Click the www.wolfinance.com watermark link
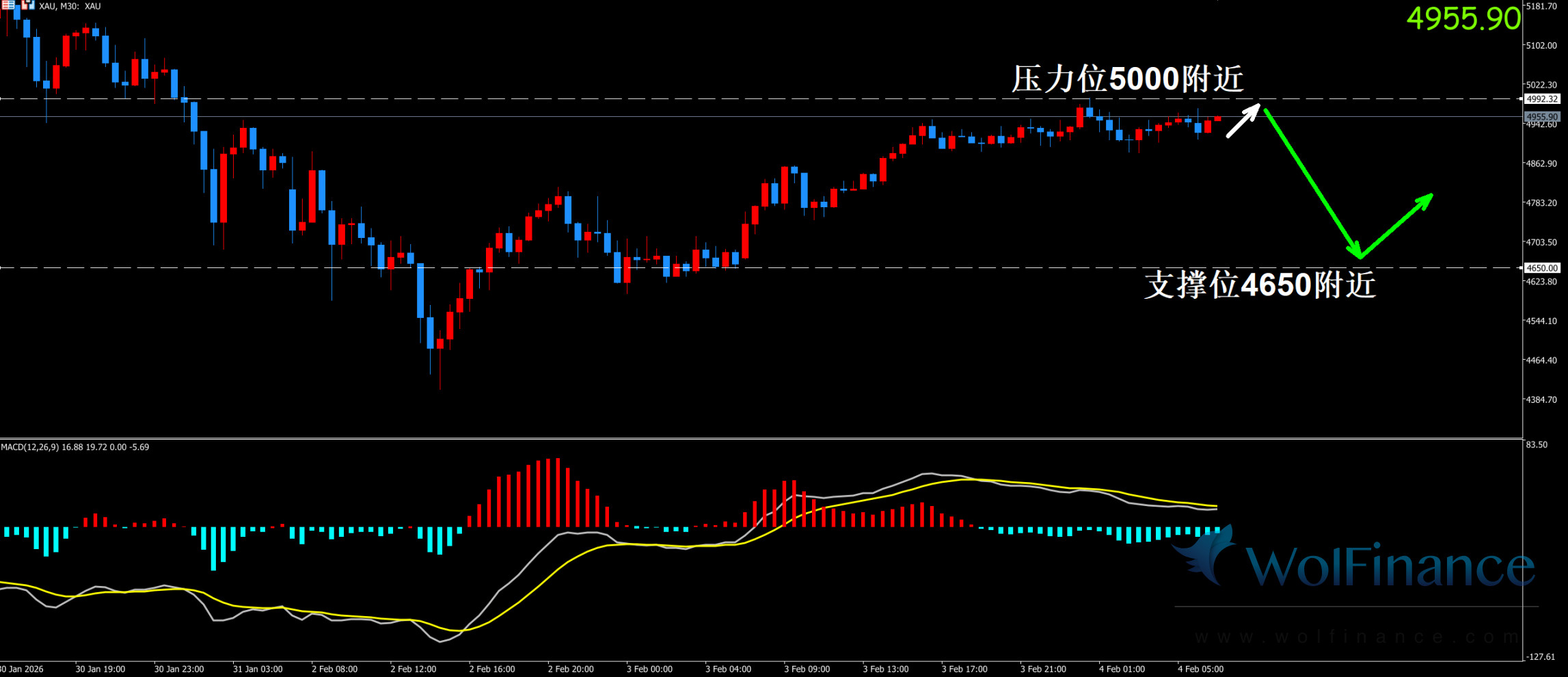This screenshot has width=1568, height=677. point(1357,637)
